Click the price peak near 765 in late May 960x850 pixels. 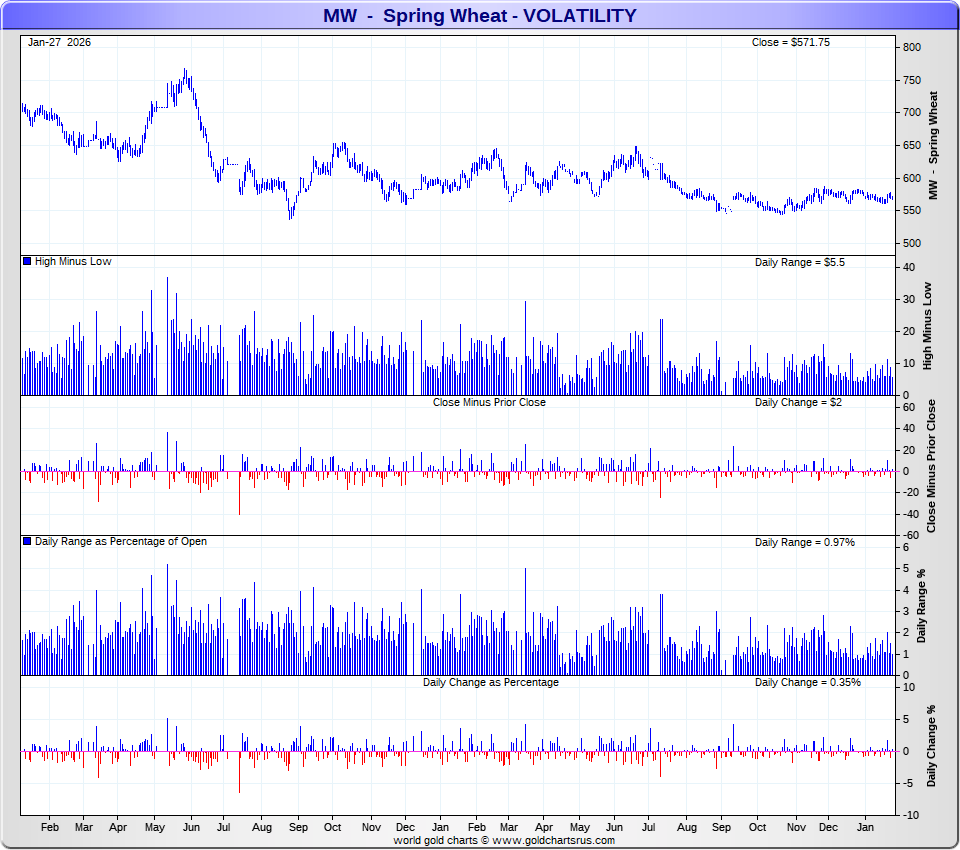click(x=185, y=72)
